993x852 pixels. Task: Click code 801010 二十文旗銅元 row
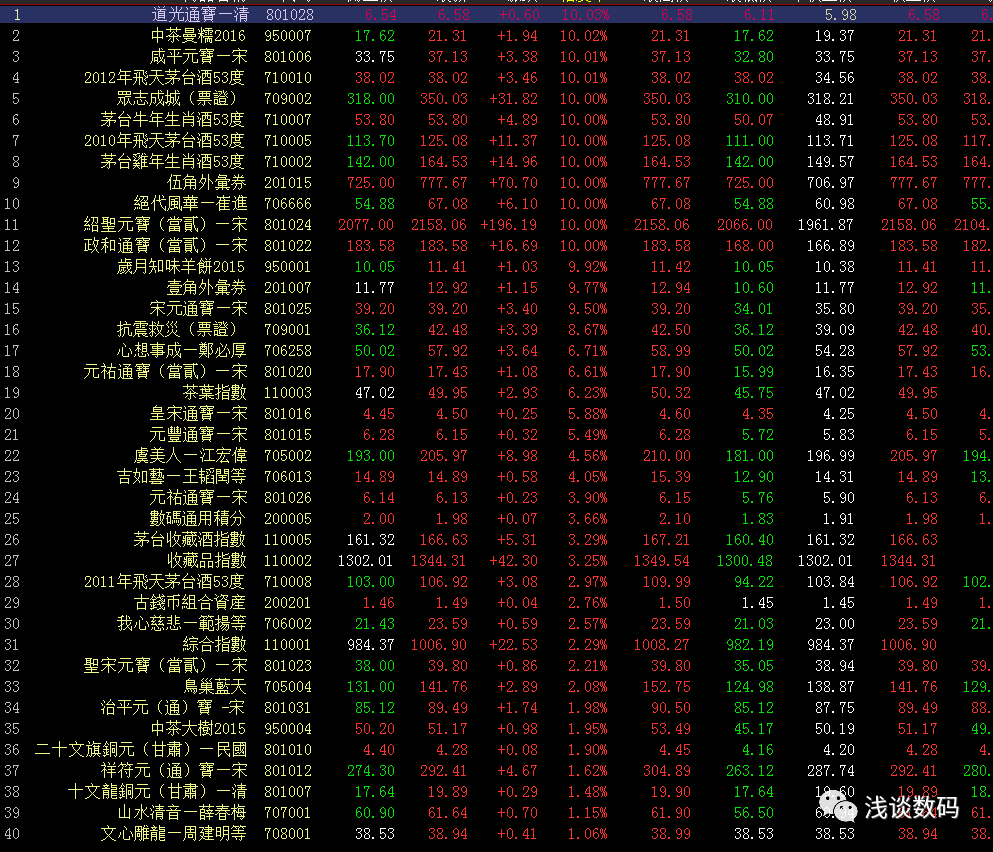(x=288, y=750)
